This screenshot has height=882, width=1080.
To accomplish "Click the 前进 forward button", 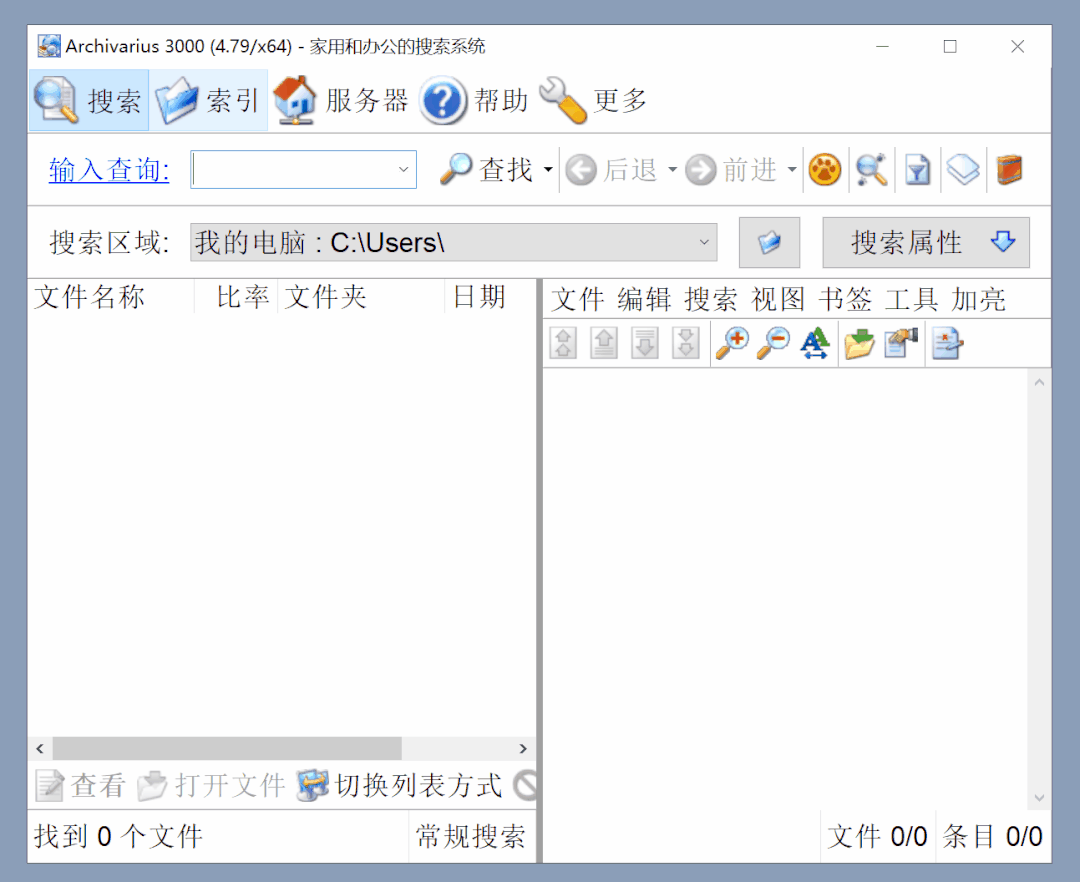I will click(732, 169).
